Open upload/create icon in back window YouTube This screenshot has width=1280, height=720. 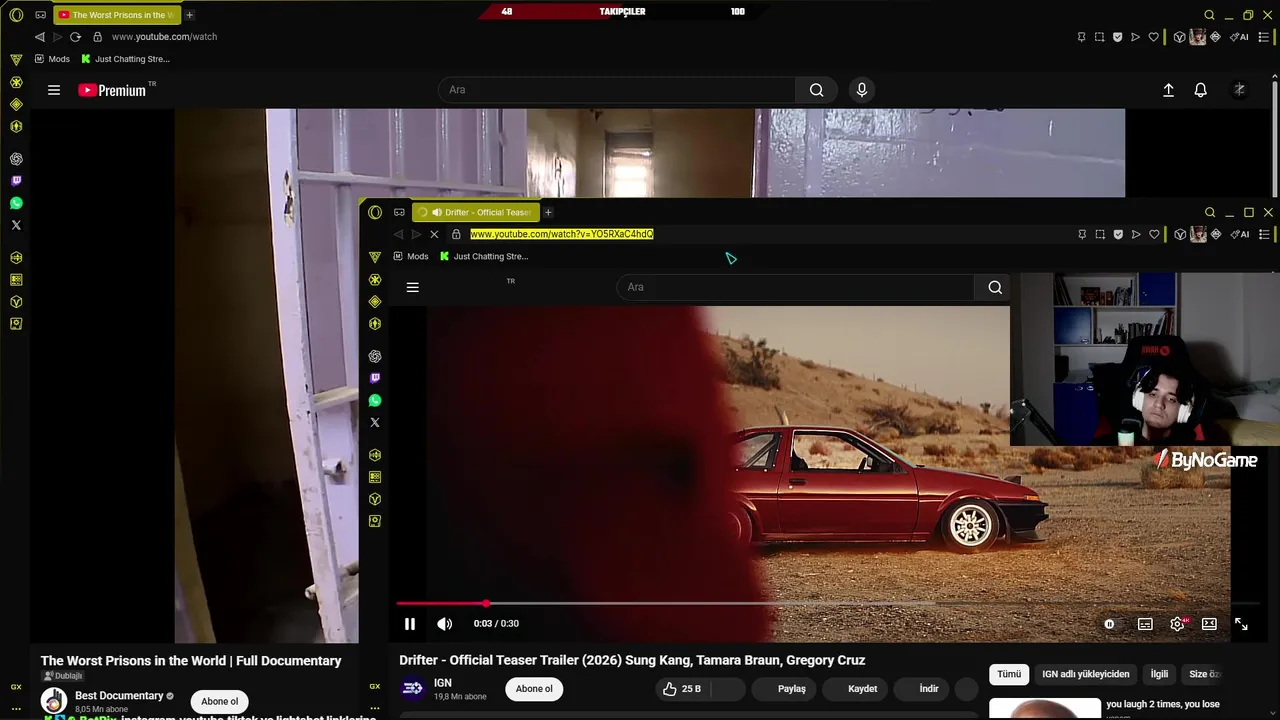tap(1168, 90)
